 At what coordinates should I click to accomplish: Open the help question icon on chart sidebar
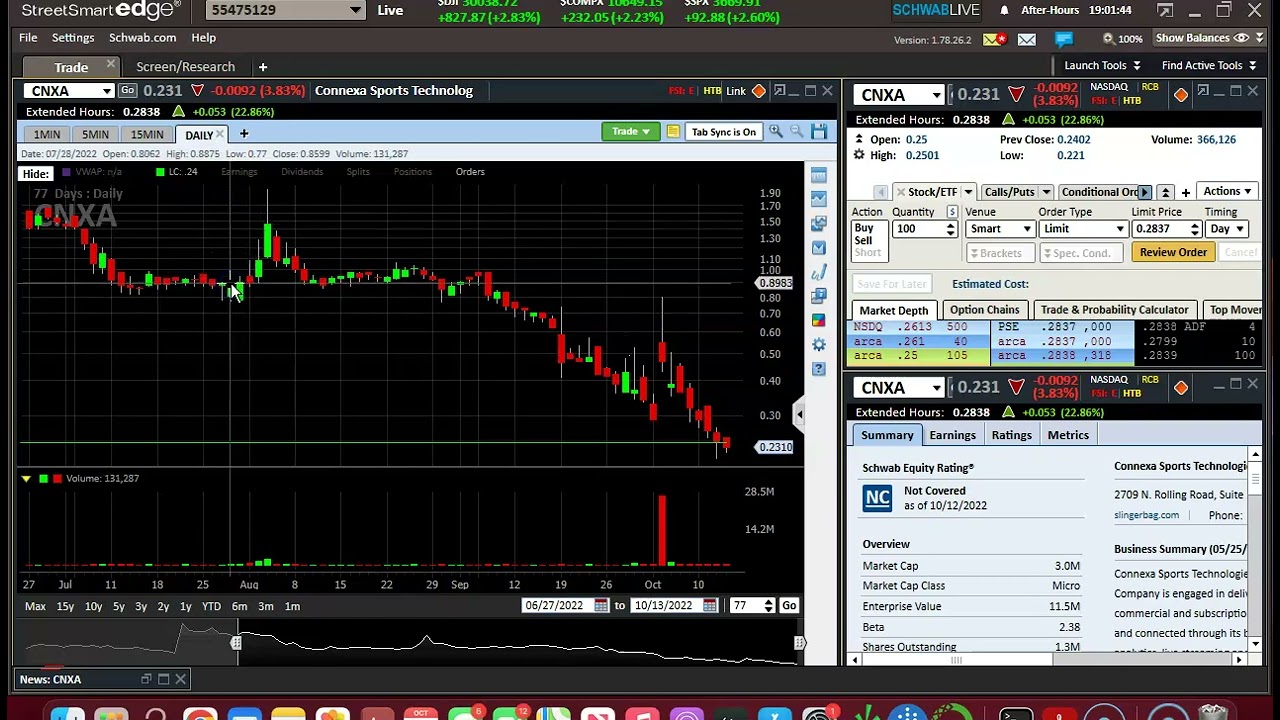point(819,369)
